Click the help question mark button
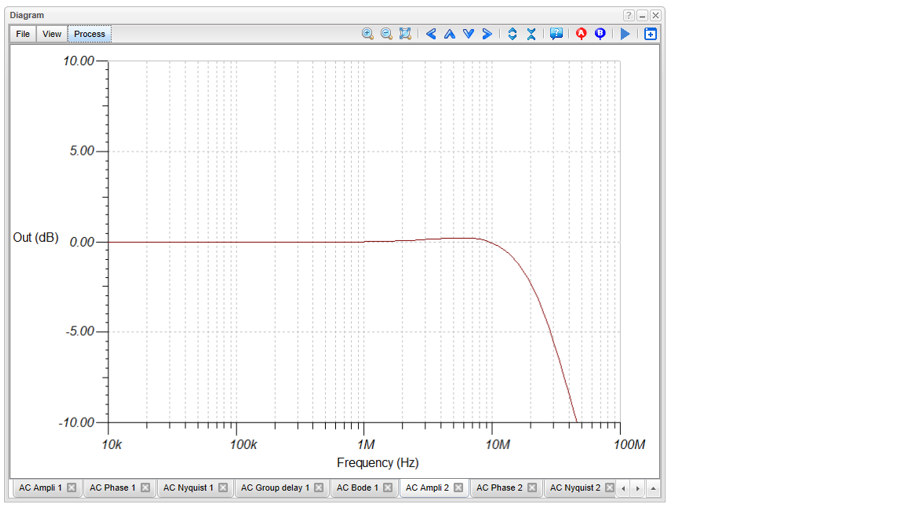 (x=629, y=16)
